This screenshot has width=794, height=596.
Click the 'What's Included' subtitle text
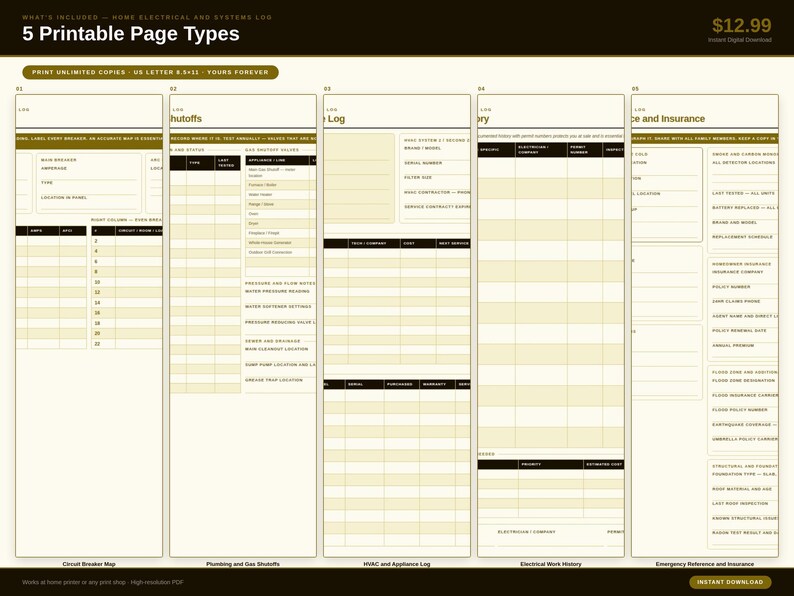click(x=147, y=17)
